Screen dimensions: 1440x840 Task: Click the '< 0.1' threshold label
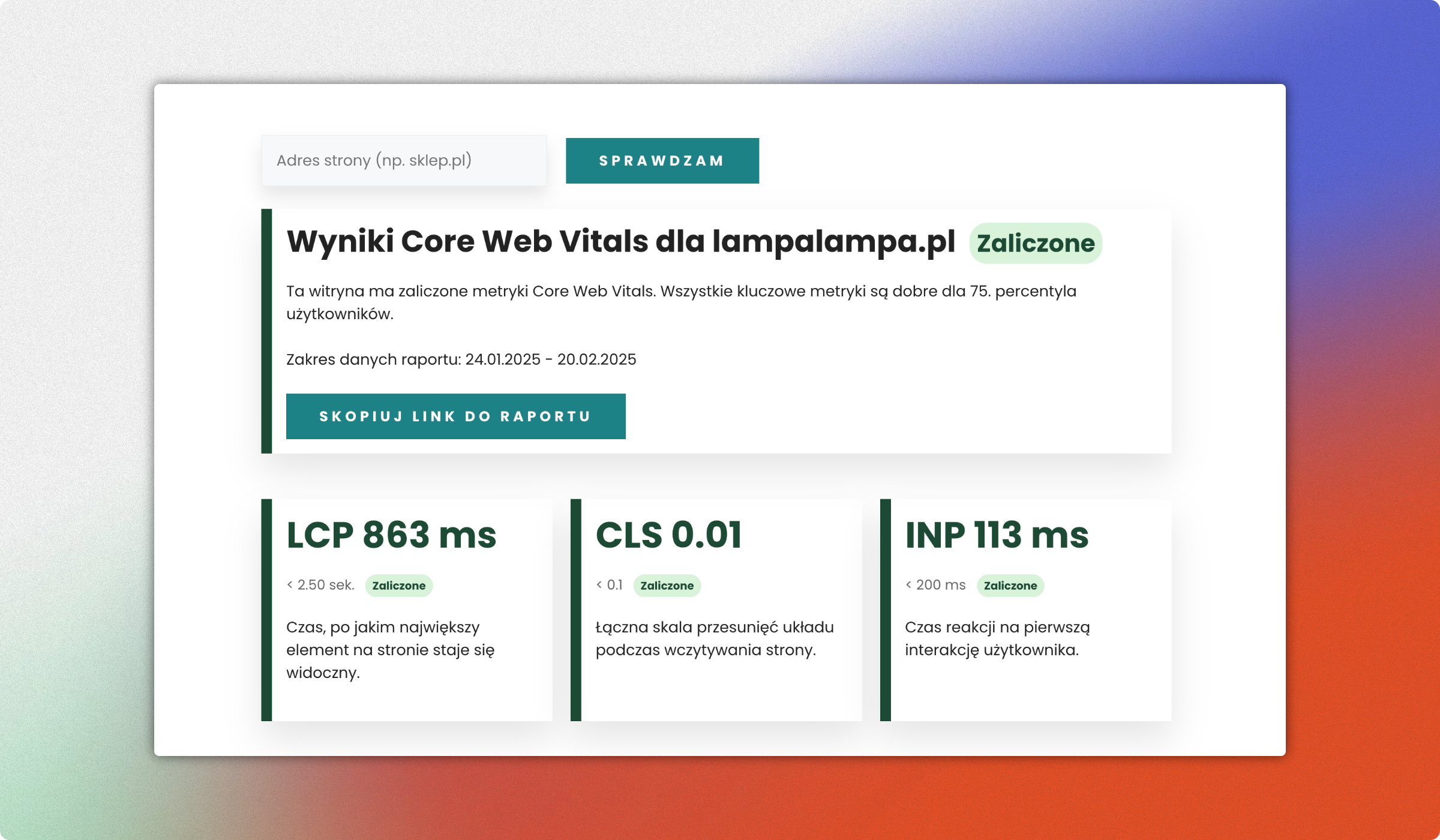[609, 585]
